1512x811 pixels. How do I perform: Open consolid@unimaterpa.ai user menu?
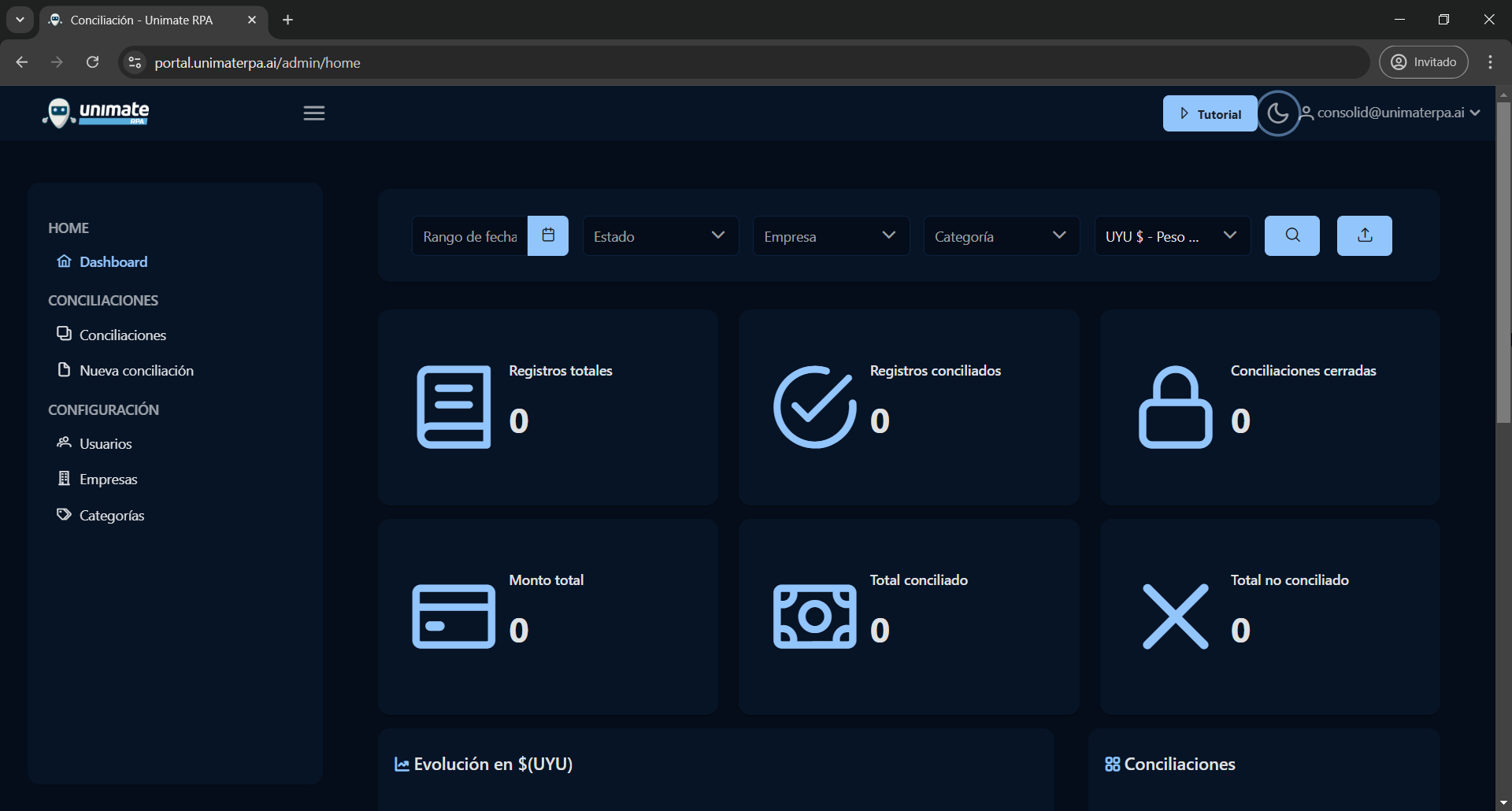(x=1390, y=113)
